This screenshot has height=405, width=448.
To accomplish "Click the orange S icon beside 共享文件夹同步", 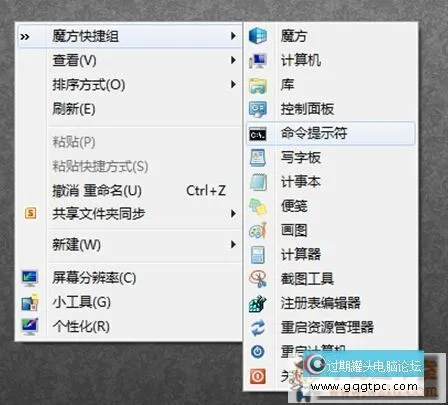I will (x=30, y=213).
